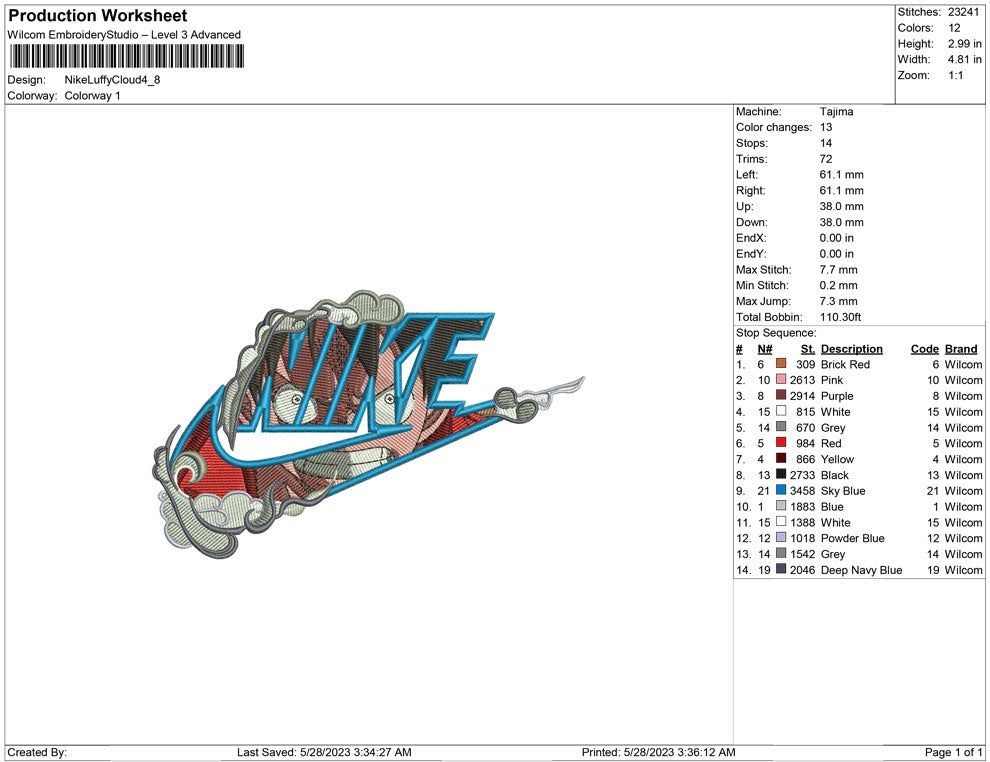
Task: Click the Zoom value 1:1
Action: 955,75
